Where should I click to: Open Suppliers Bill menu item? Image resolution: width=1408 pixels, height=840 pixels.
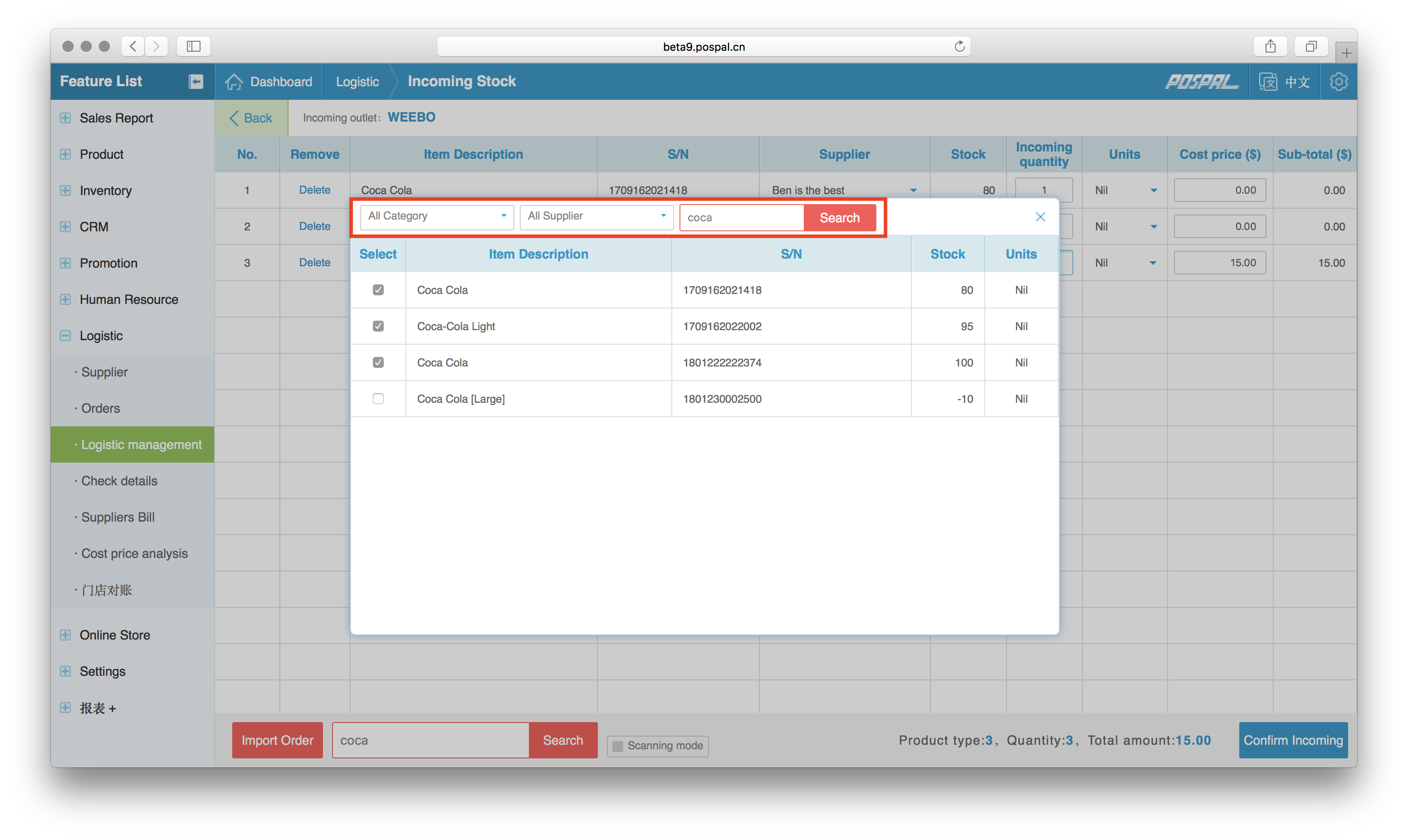click(117, 517)
